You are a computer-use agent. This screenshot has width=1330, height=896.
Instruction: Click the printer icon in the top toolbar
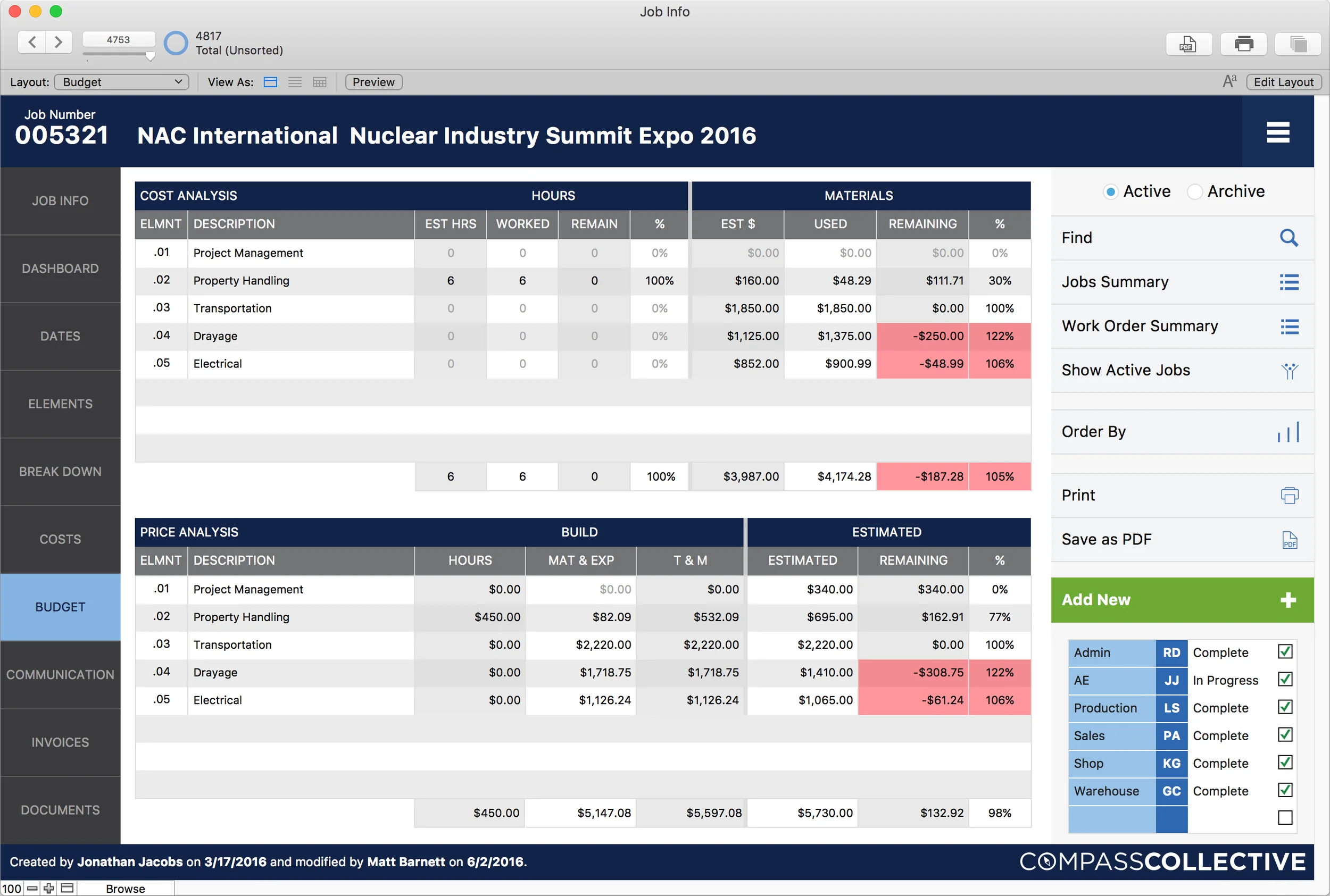coord(1244,44)
